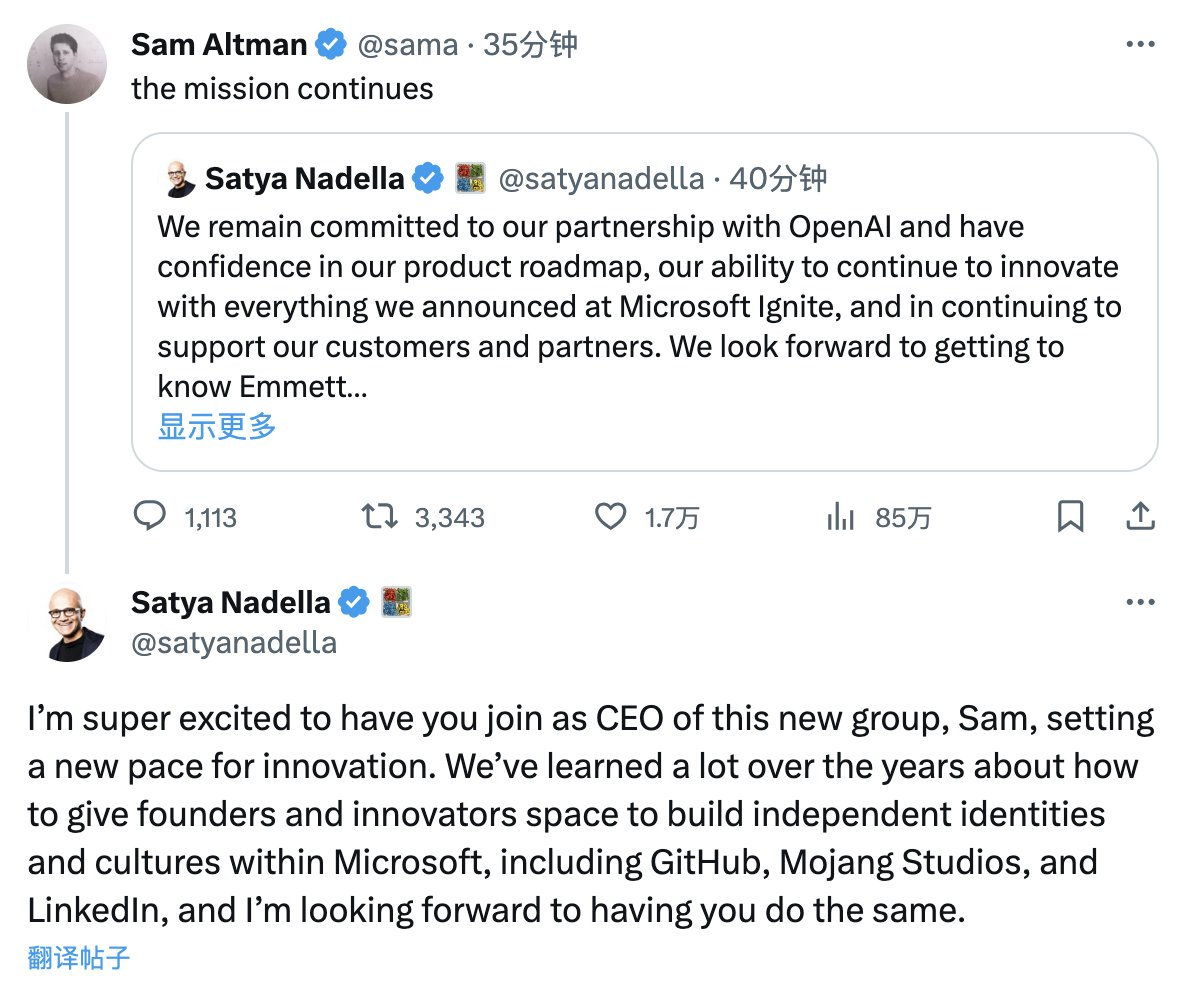Viewport: 1184px width, 986px height.
Task: Click Sam Altman's blue verified badge
Action: click(x=330, y=44)
